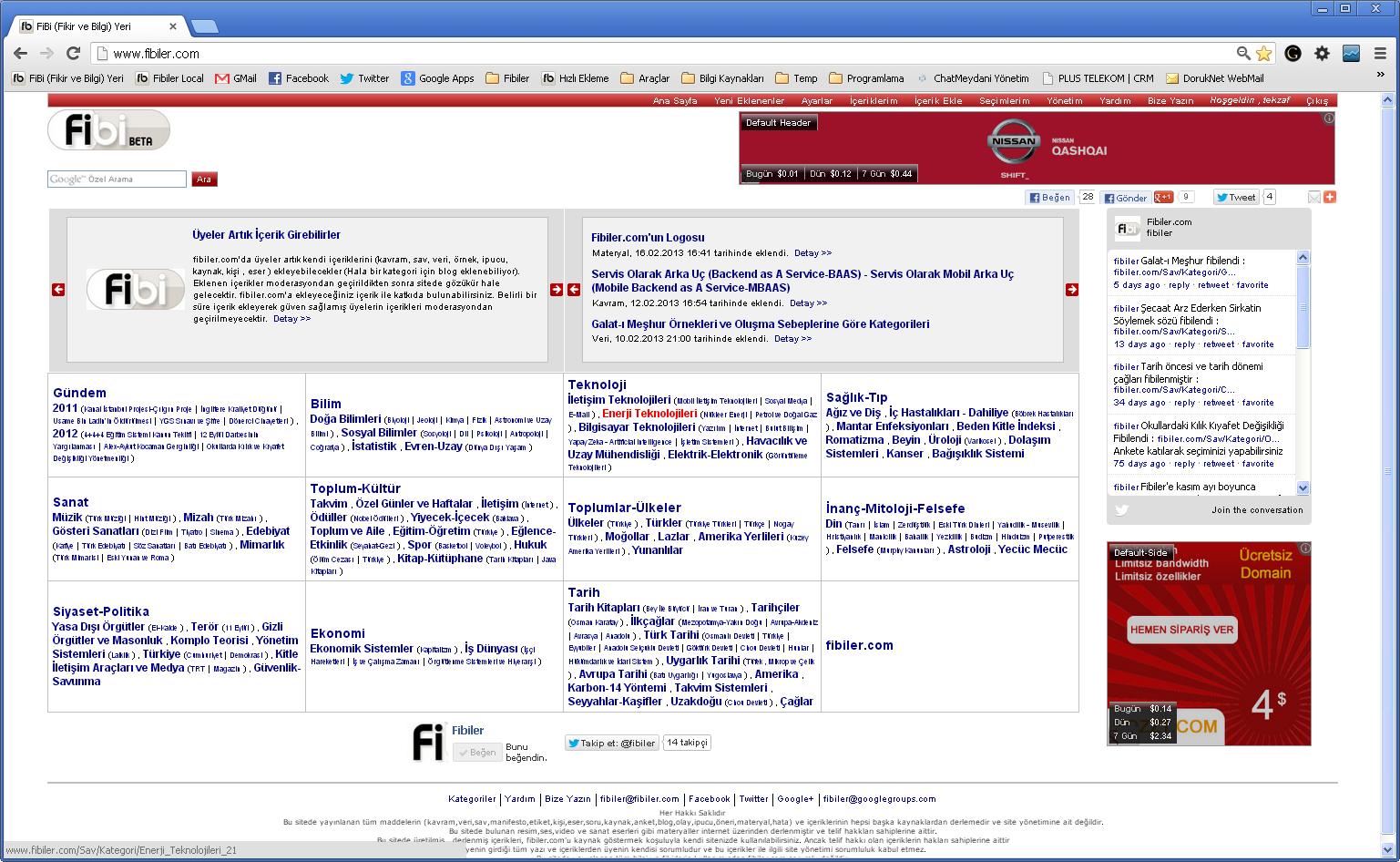Open the İçerik Ekle menu item
This screenshot has height=862, width=1400.
pos(937,101)
